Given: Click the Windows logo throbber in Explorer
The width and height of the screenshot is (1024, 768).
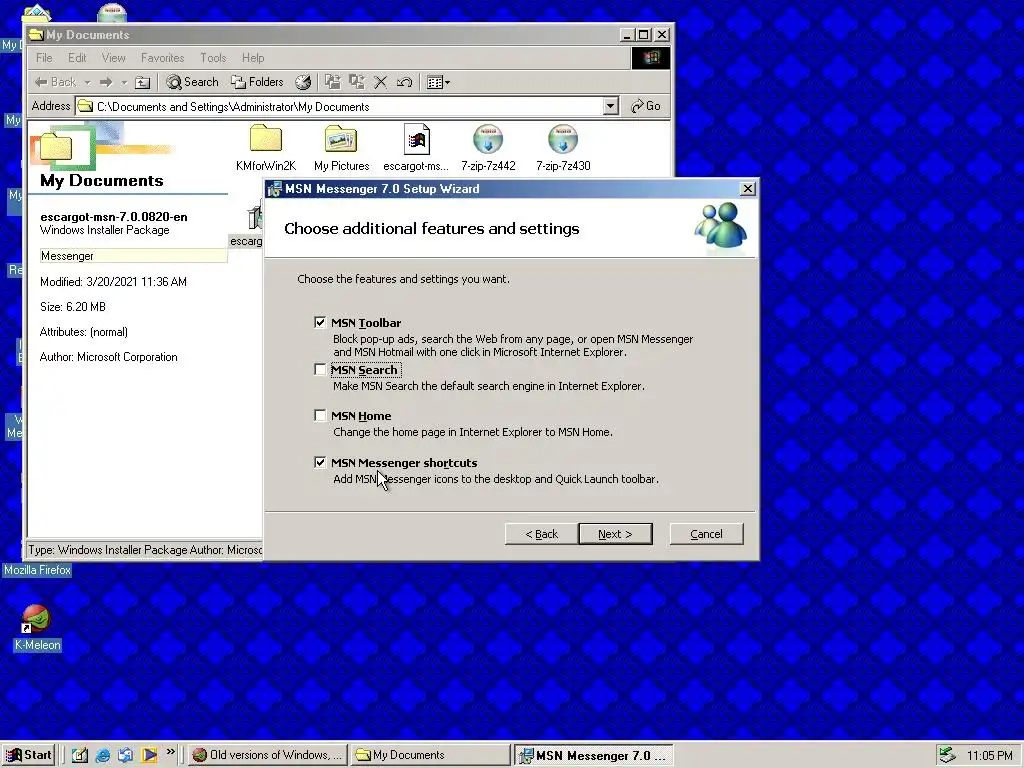Looking at the screenshot, I should [x=650, y=57].
